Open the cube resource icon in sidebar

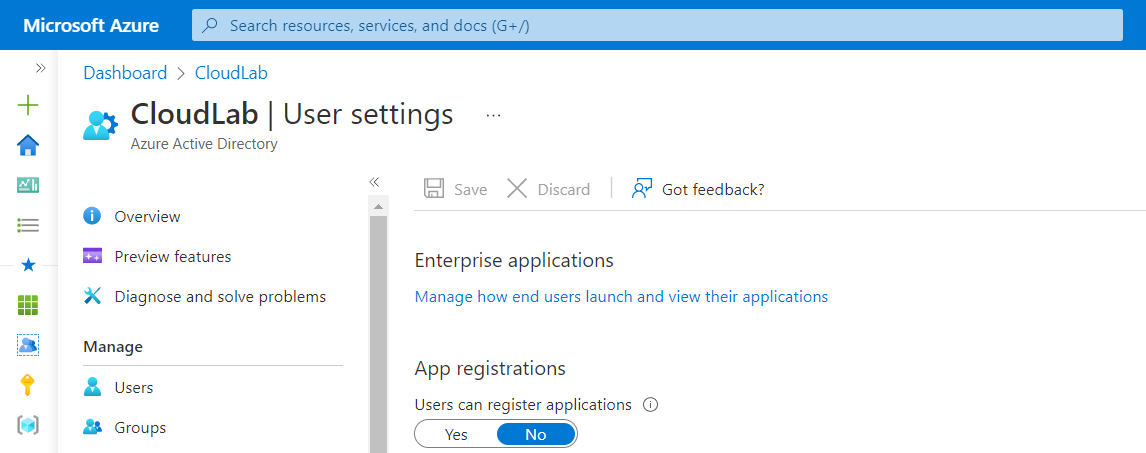[x=28, y=425]
